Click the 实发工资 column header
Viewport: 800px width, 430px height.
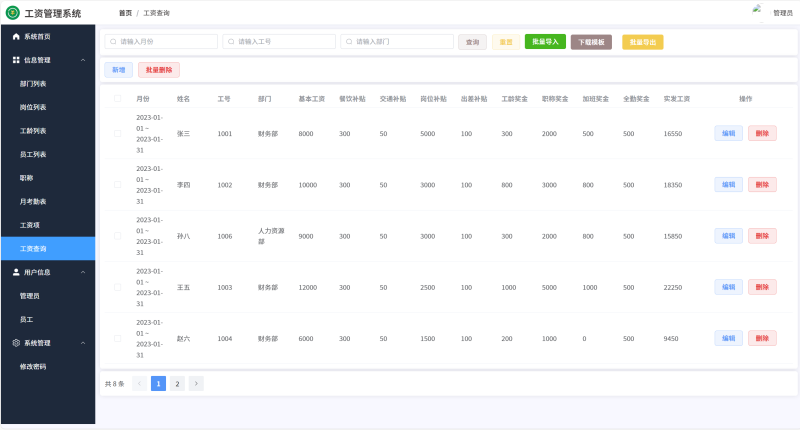point(677,99)
